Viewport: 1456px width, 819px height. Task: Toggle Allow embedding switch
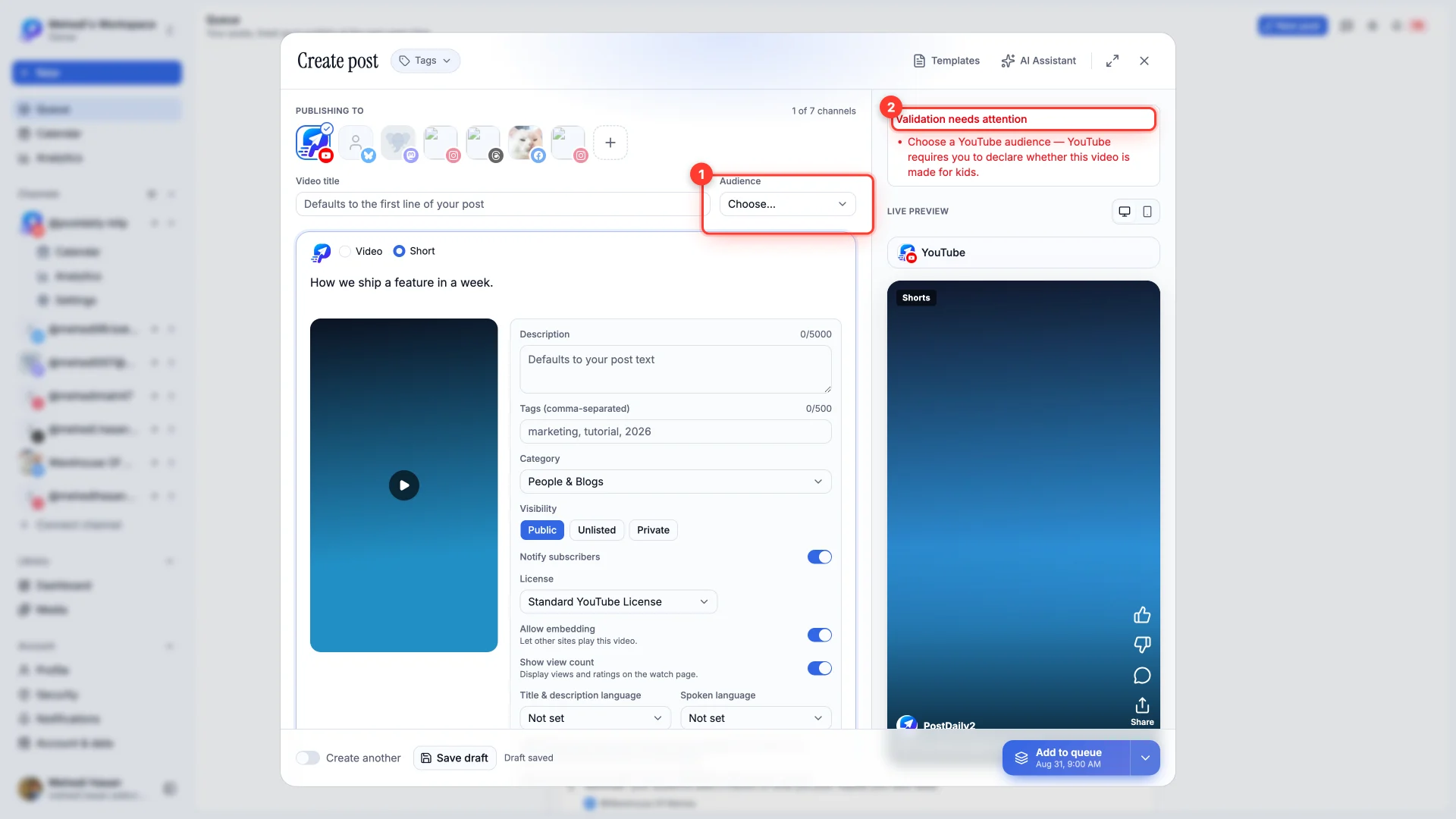click(820, 635)
